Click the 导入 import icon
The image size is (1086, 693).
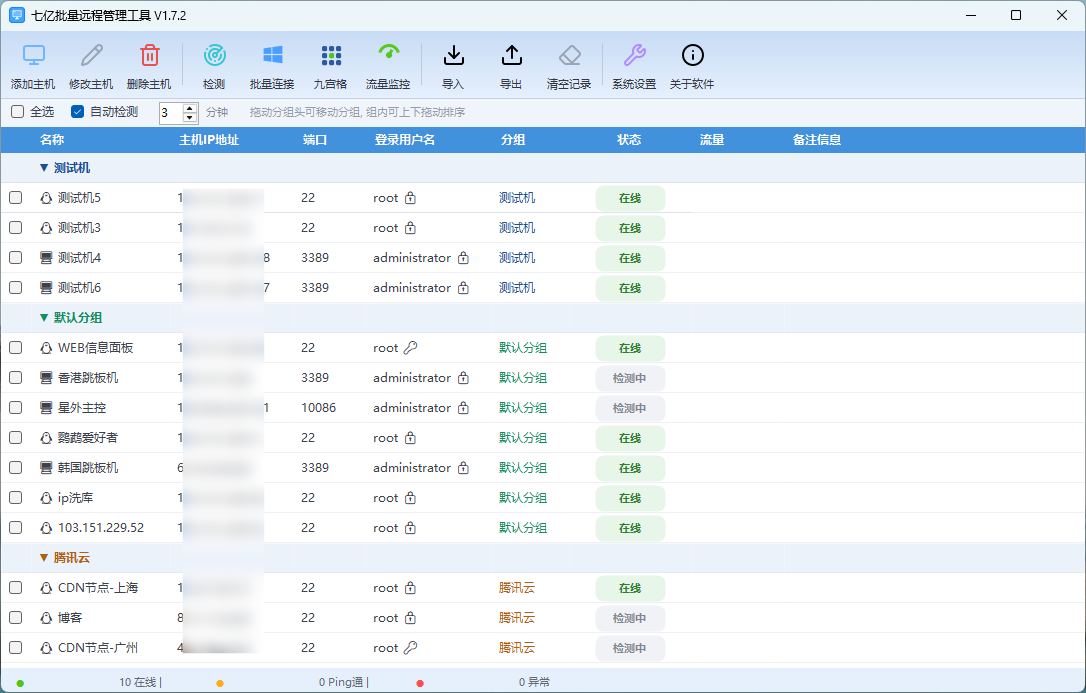point(453,55)
